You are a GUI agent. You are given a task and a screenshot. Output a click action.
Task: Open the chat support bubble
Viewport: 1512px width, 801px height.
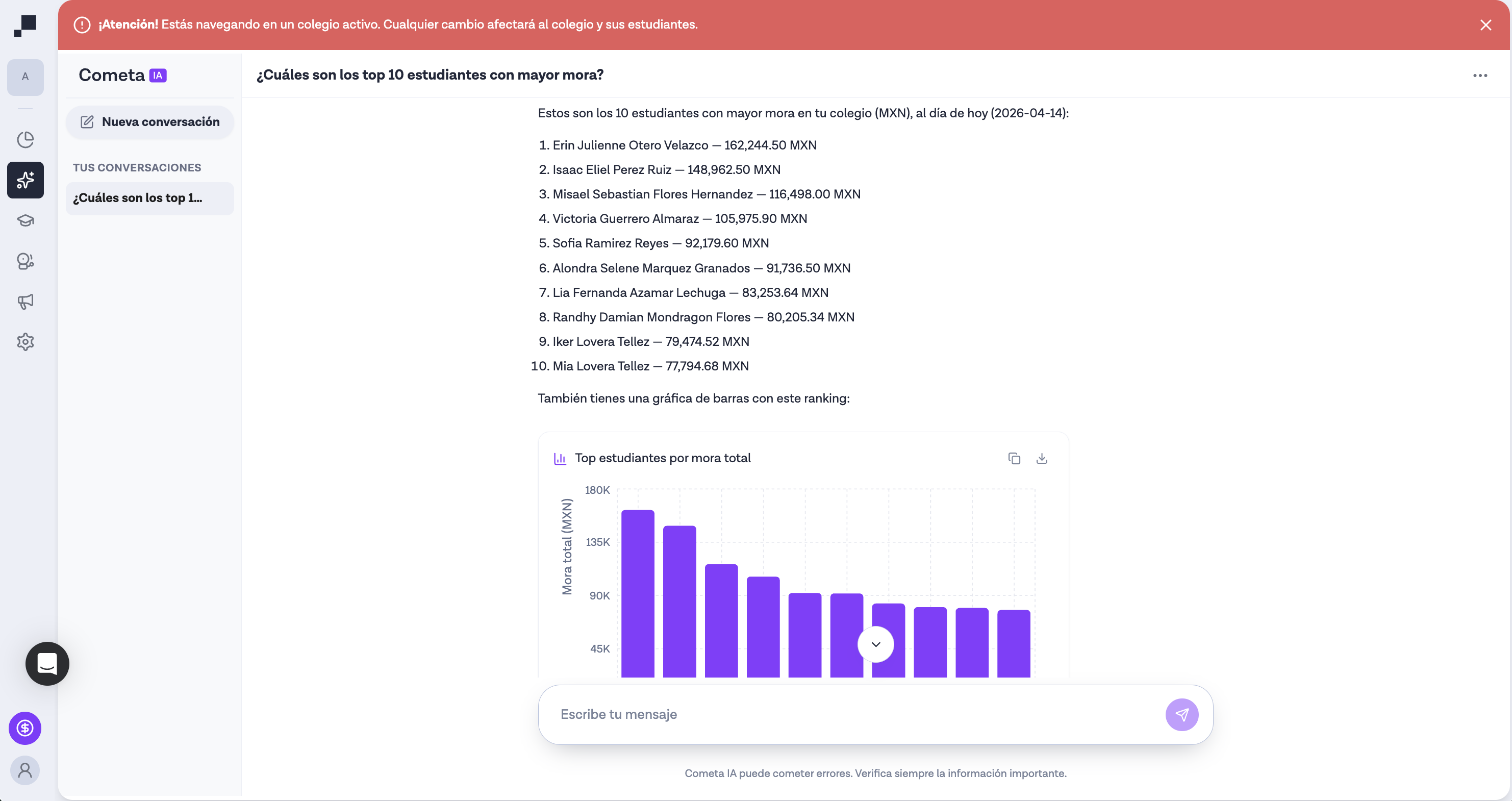coord(47,664)
